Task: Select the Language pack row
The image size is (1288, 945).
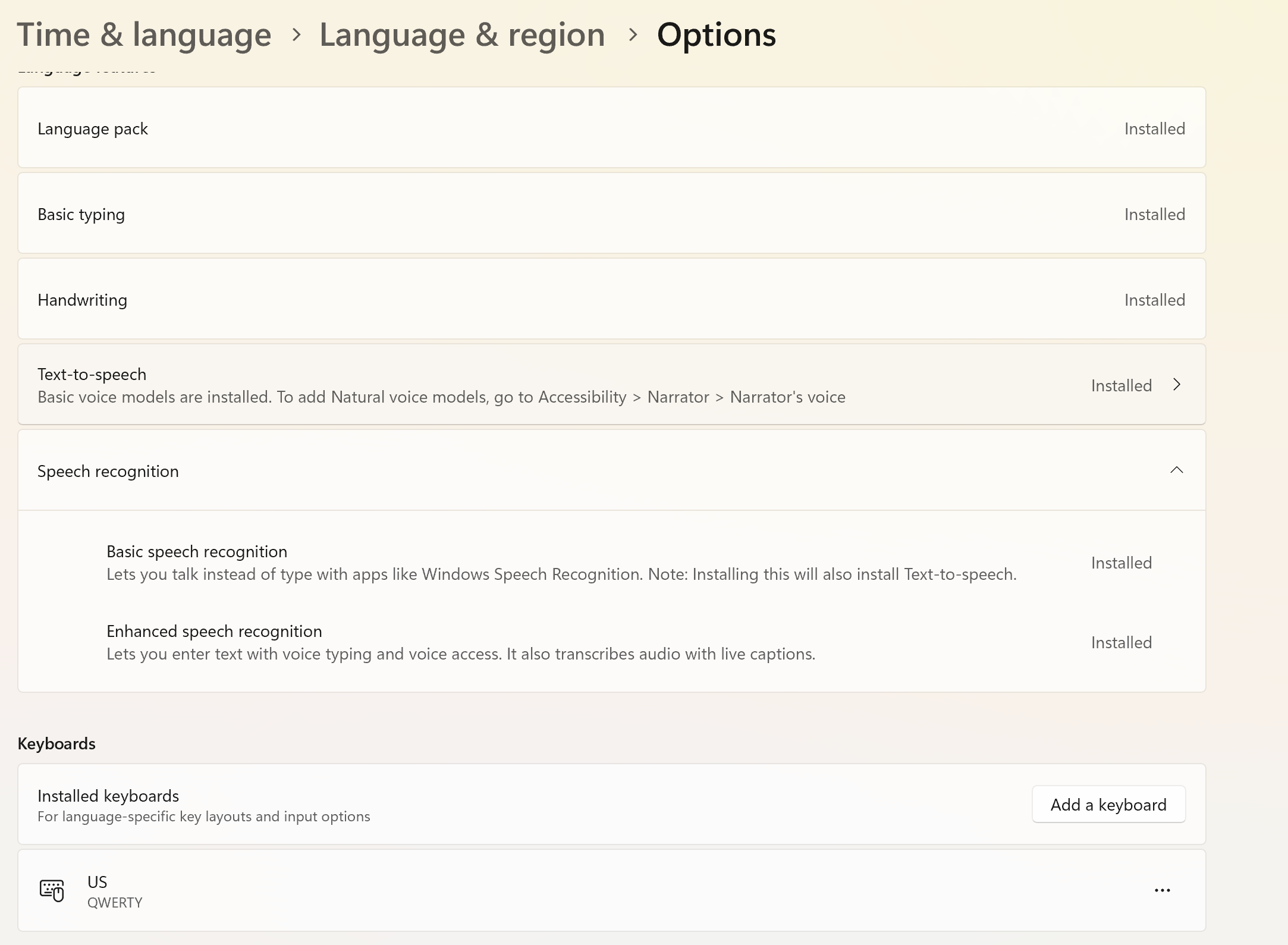Action: (x=611, y=128)
